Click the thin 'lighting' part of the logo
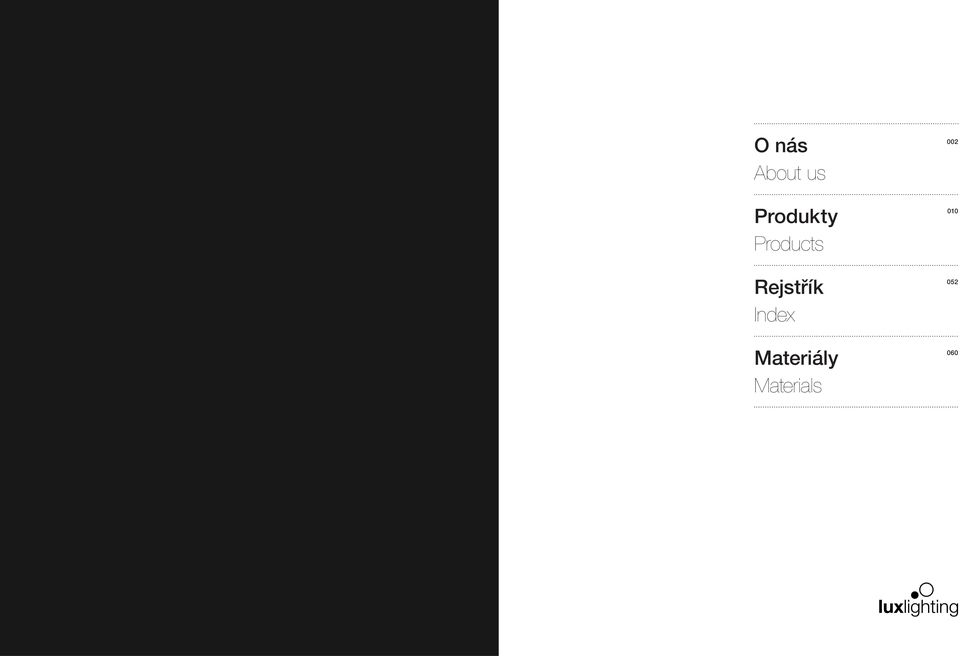Screen dimensions: 960x656 click(x=931, y=608)
